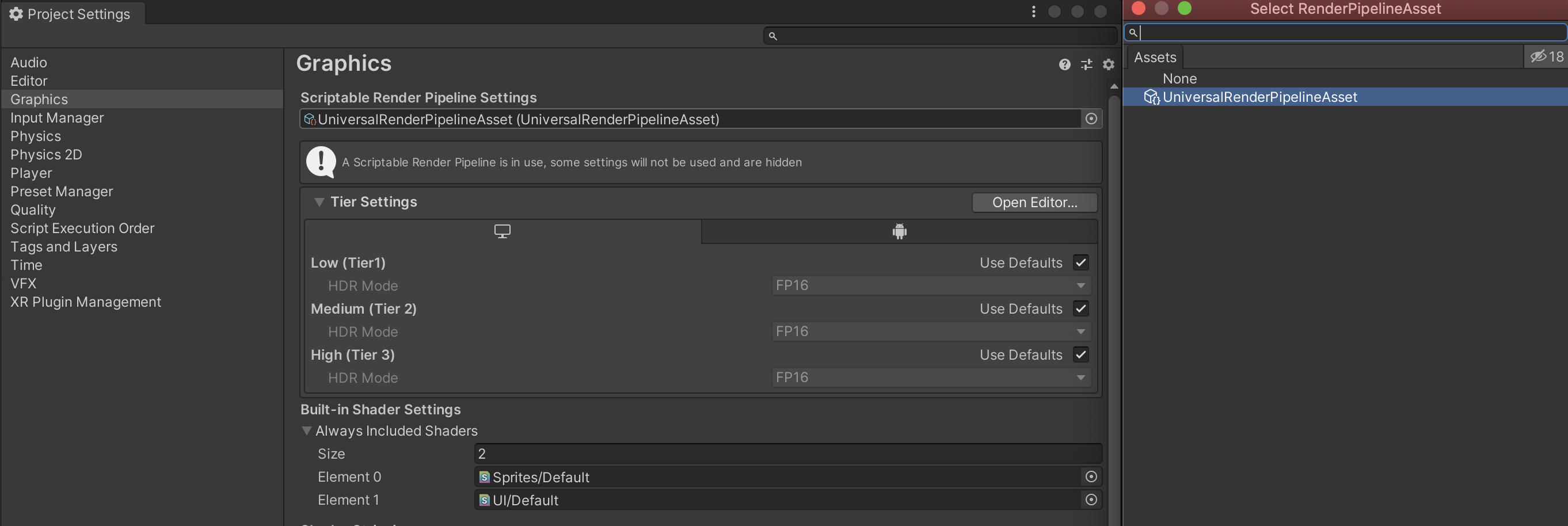Click the UniversalRenderPipelineAsset icon in picker list
This screenshot has width=1568, height=526.
(1152, 97)
